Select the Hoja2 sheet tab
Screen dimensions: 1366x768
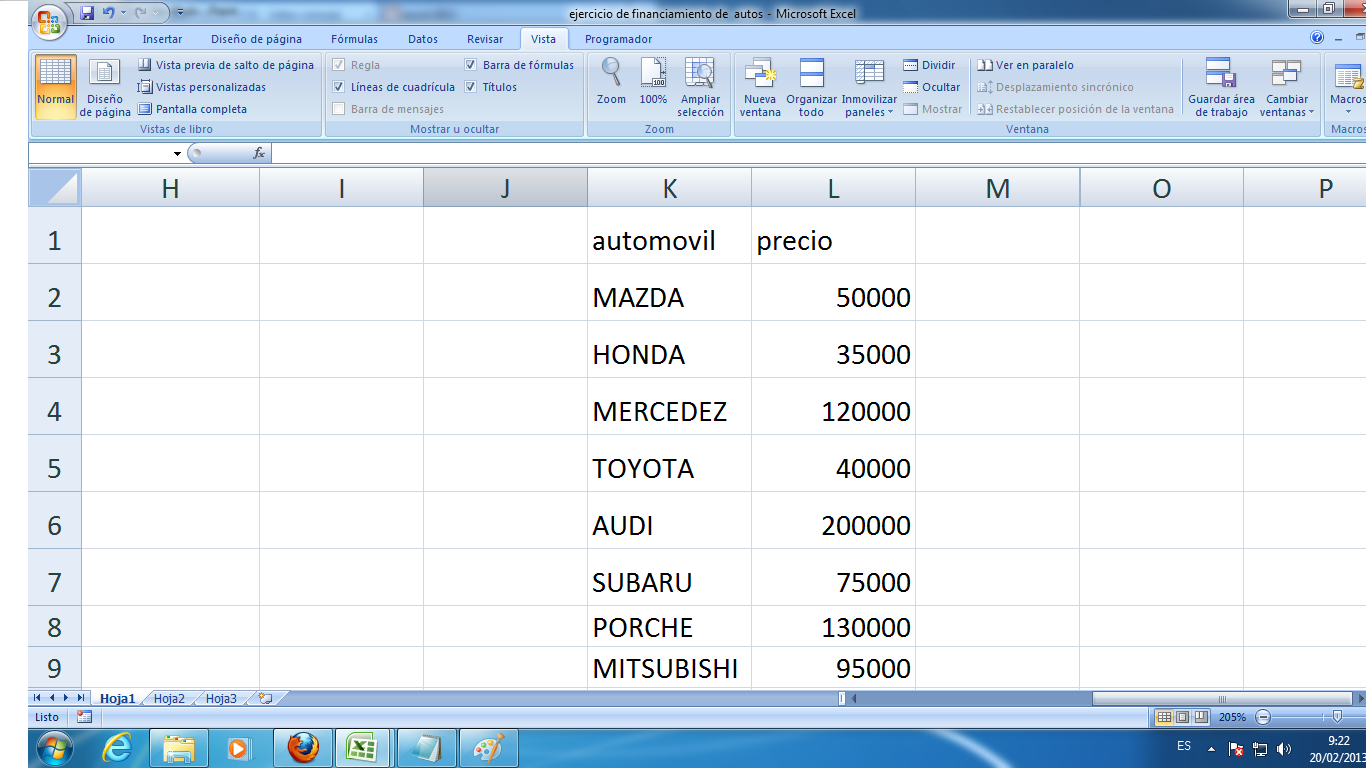pyautogui.click(x=167, y=699)
